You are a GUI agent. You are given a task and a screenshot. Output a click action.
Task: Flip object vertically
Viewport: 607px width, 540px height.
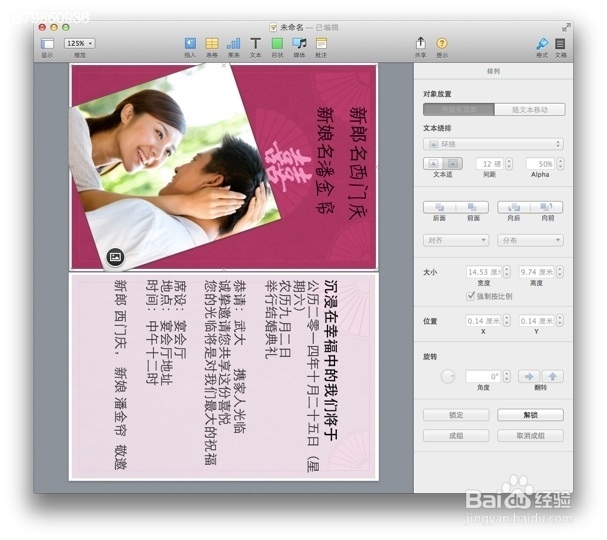pos(552,376)
